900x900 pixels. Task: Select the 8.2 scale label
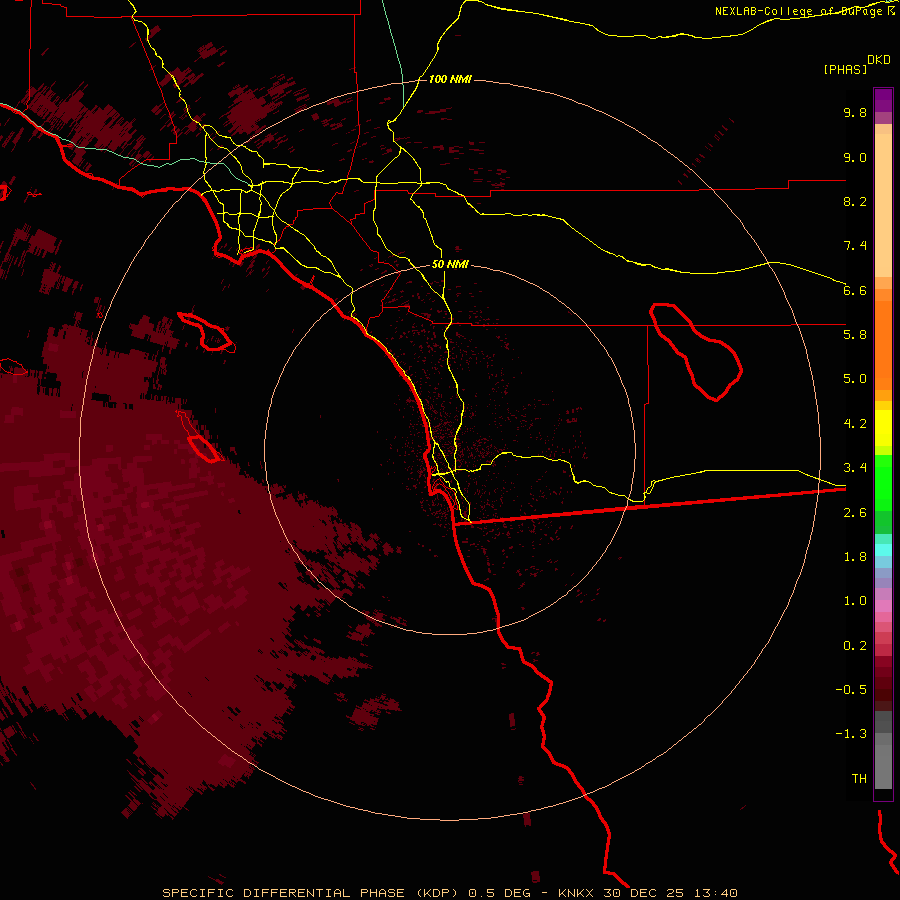tap(855, 201)
